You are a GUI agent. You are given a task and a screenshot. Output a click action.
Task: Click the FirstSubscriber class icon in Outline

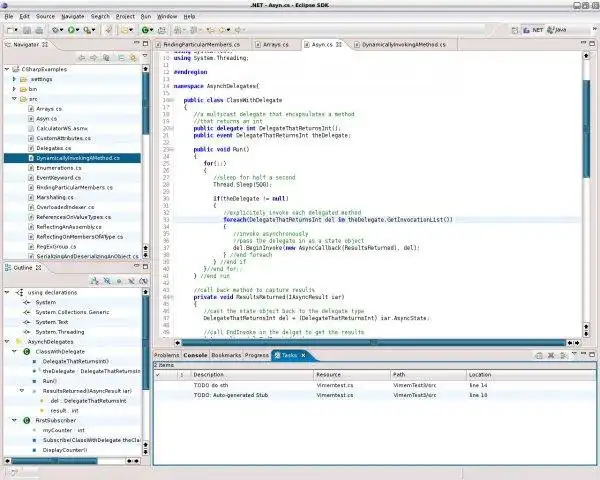pos(27,420)
